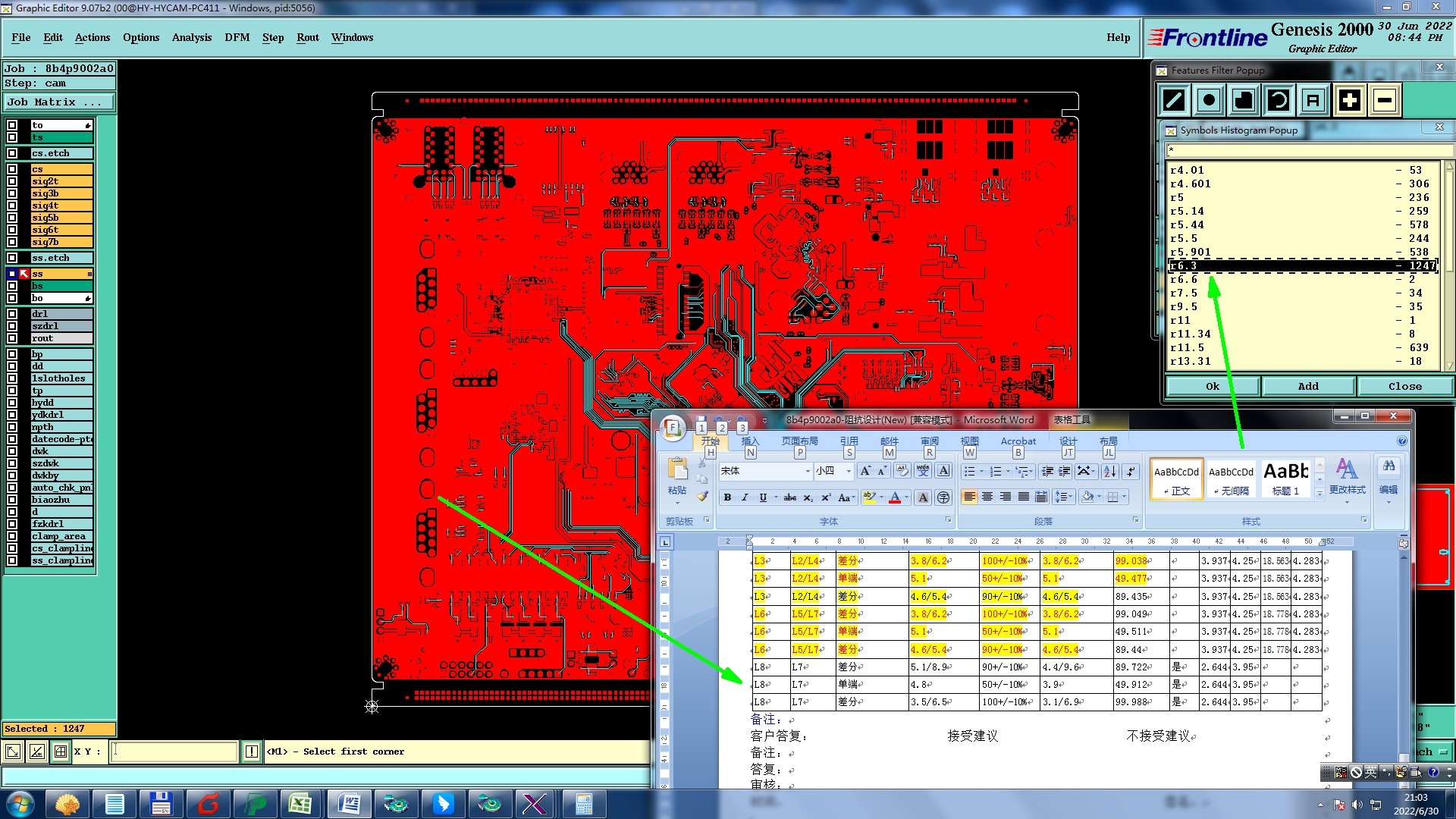
Task: Open the font name dropdown 宋体
Action: coord(807,471)
